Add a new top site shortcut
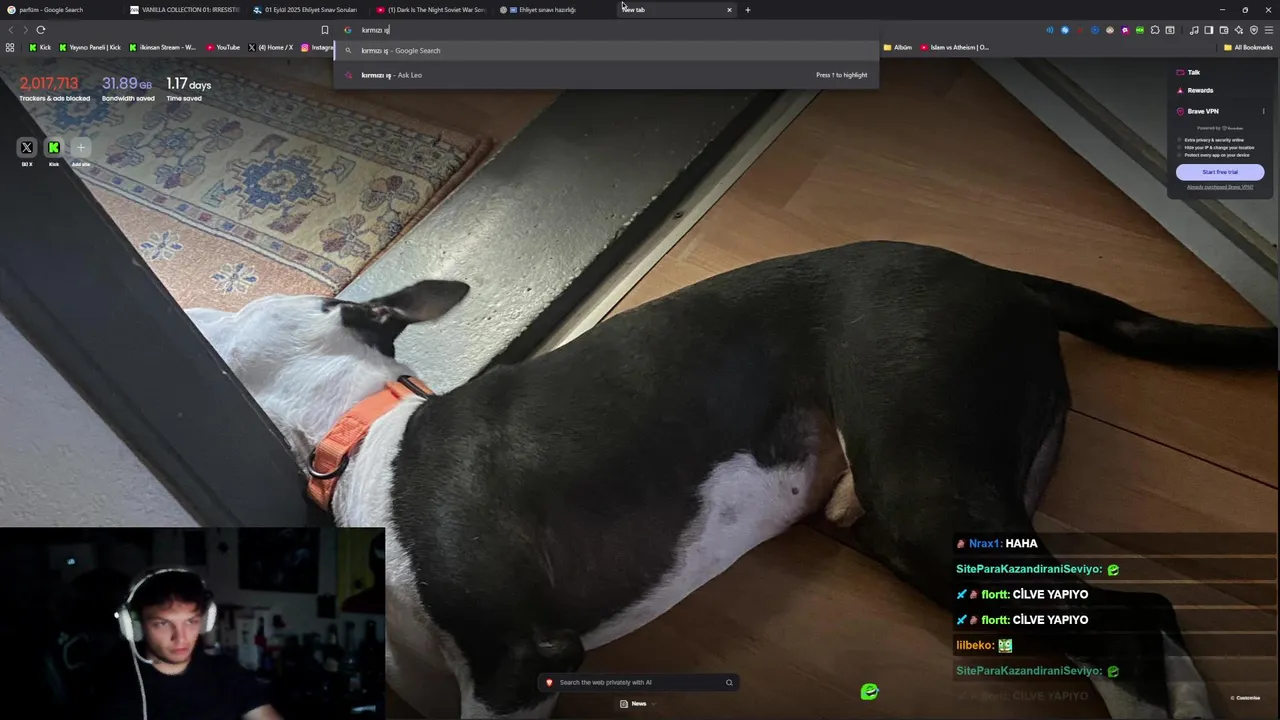Image resolution: width=1280 pixels, height=720 pixels. 81,148
